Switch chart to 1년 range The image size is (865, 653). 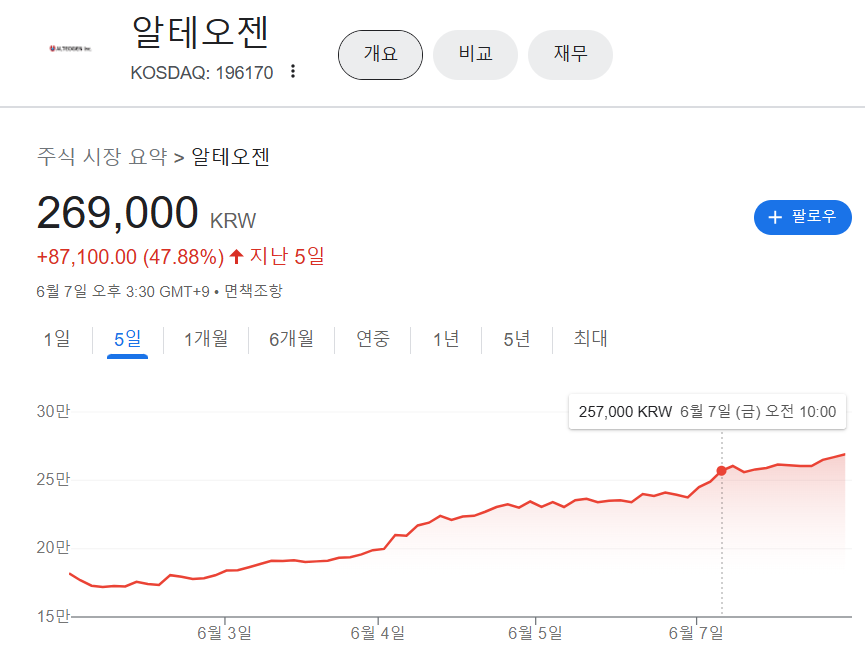(x=446, y=339)
